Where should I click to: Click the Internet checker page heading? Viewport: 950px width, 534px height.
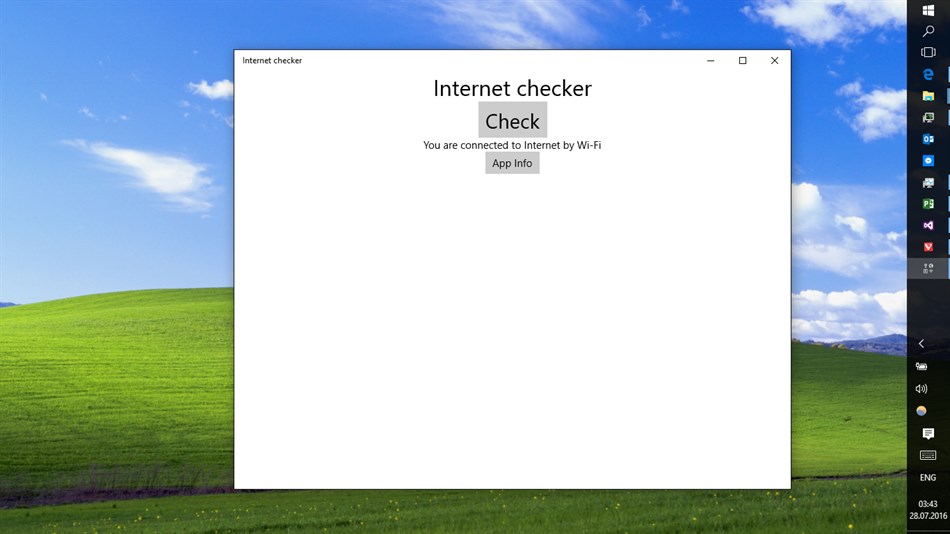coord(513,88)
